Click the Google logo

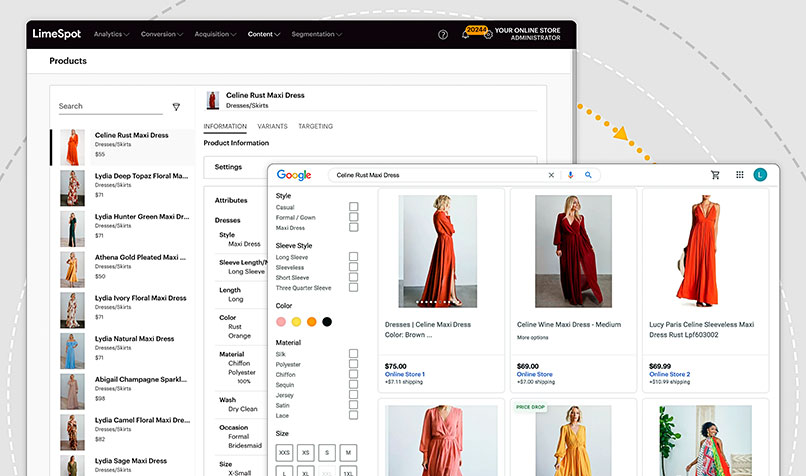[x=294, y=175]
